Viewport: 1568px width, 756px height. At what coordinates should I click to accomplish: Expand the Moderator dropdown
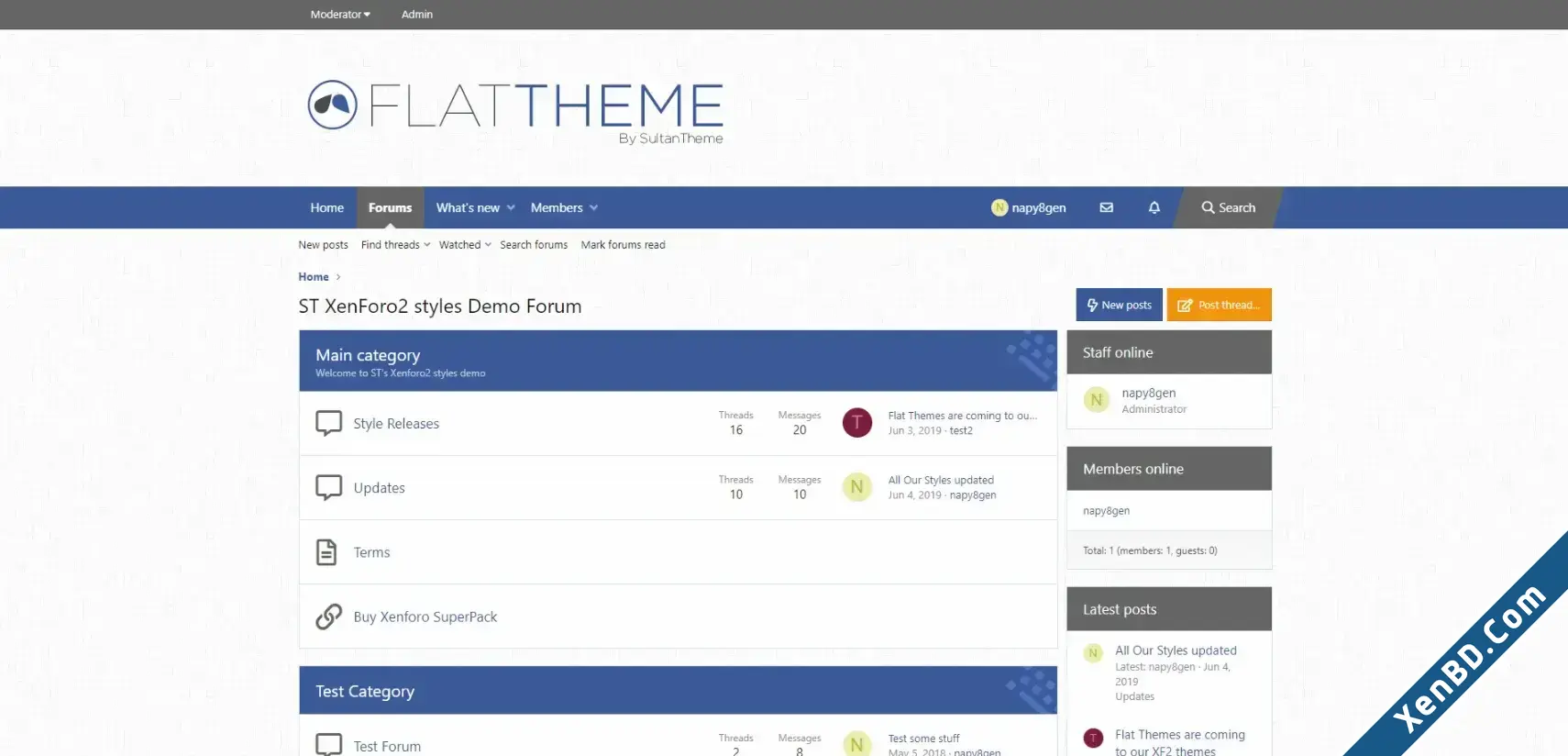pyautogui.click(x=340, y=14)
